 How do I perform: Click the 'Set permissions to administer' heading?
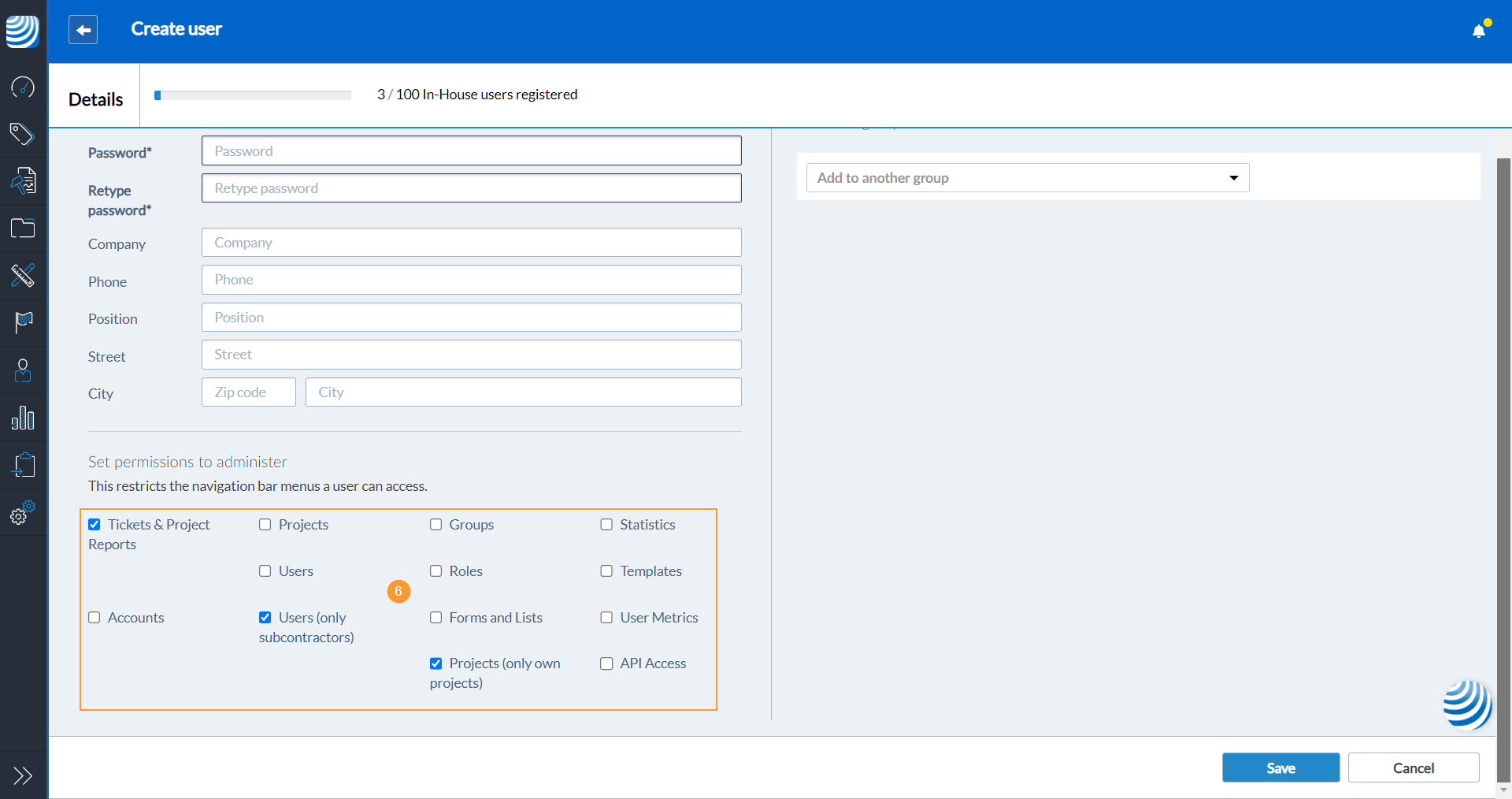pos(187,462)
